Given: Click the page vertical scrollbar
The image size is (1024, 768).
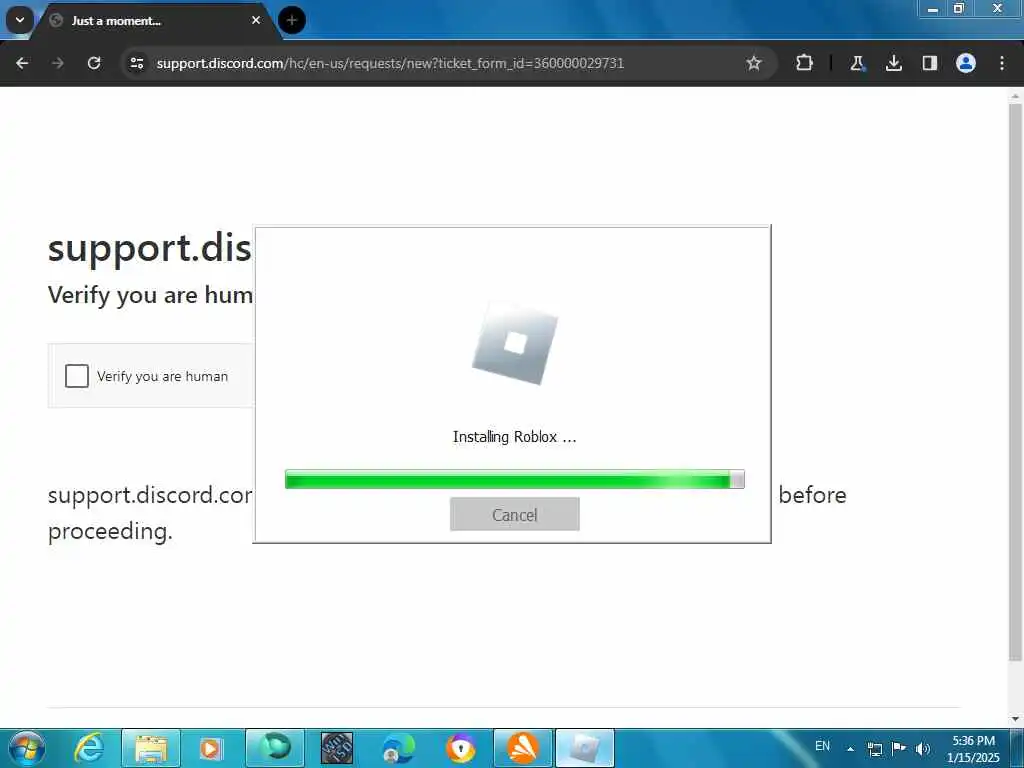Looking at the screenshot, I should pyautogui.click(x=1015, y=382).
